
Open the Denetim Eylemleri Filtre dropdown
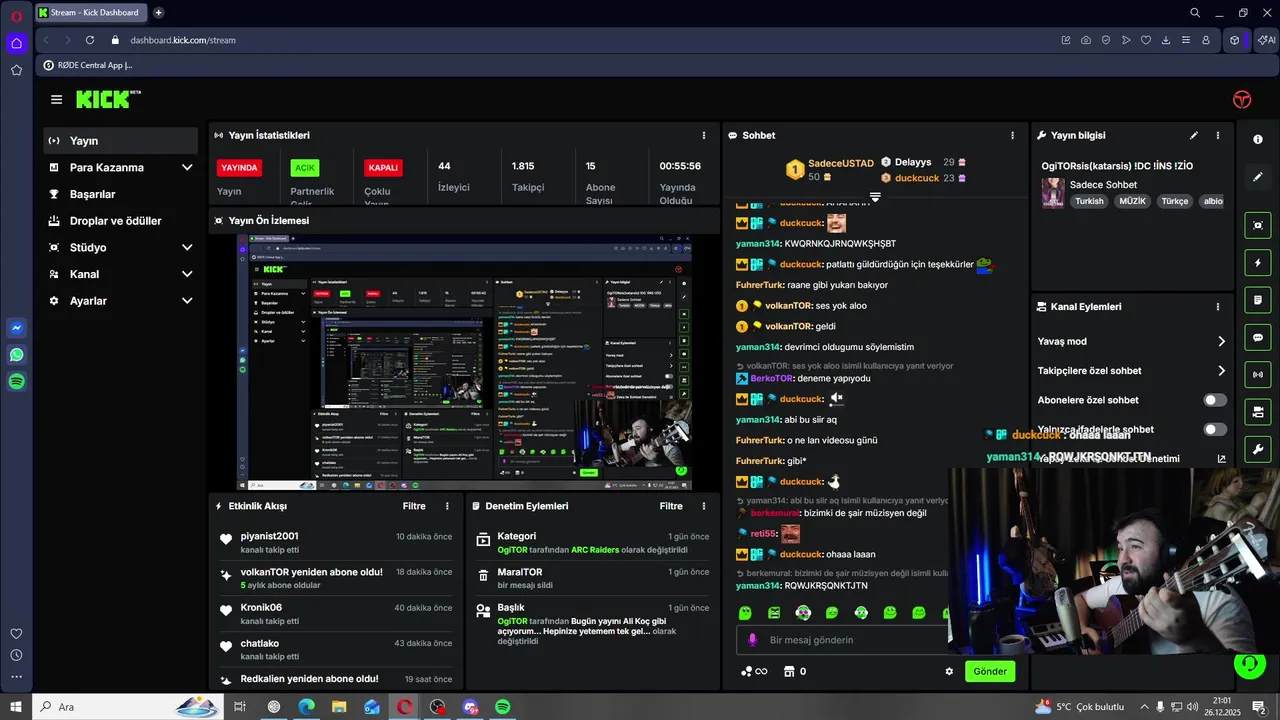pyautogui.click(x=671, y=506)
